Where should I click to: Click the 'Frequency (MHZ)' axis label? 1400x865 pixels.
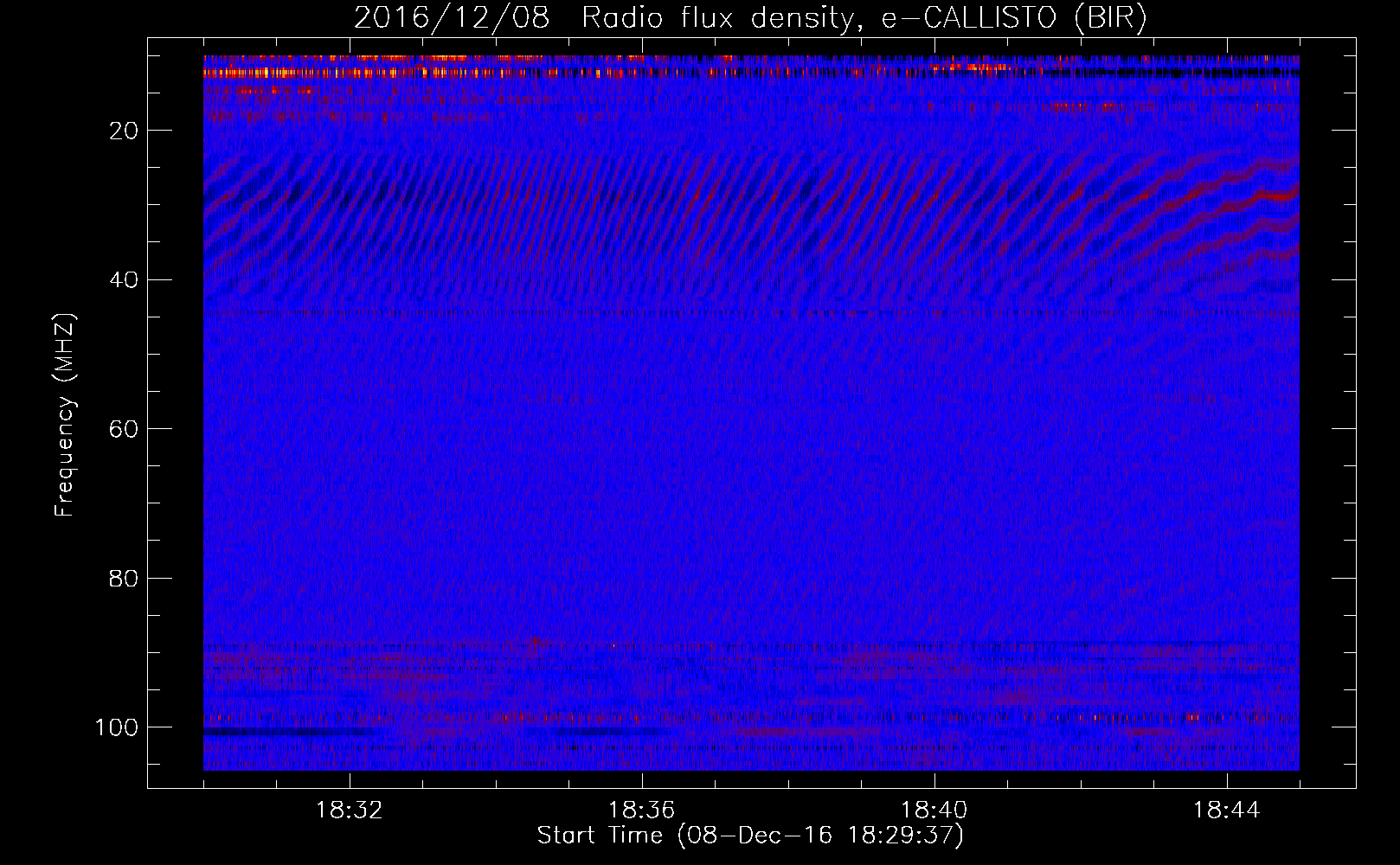point(65,415)
